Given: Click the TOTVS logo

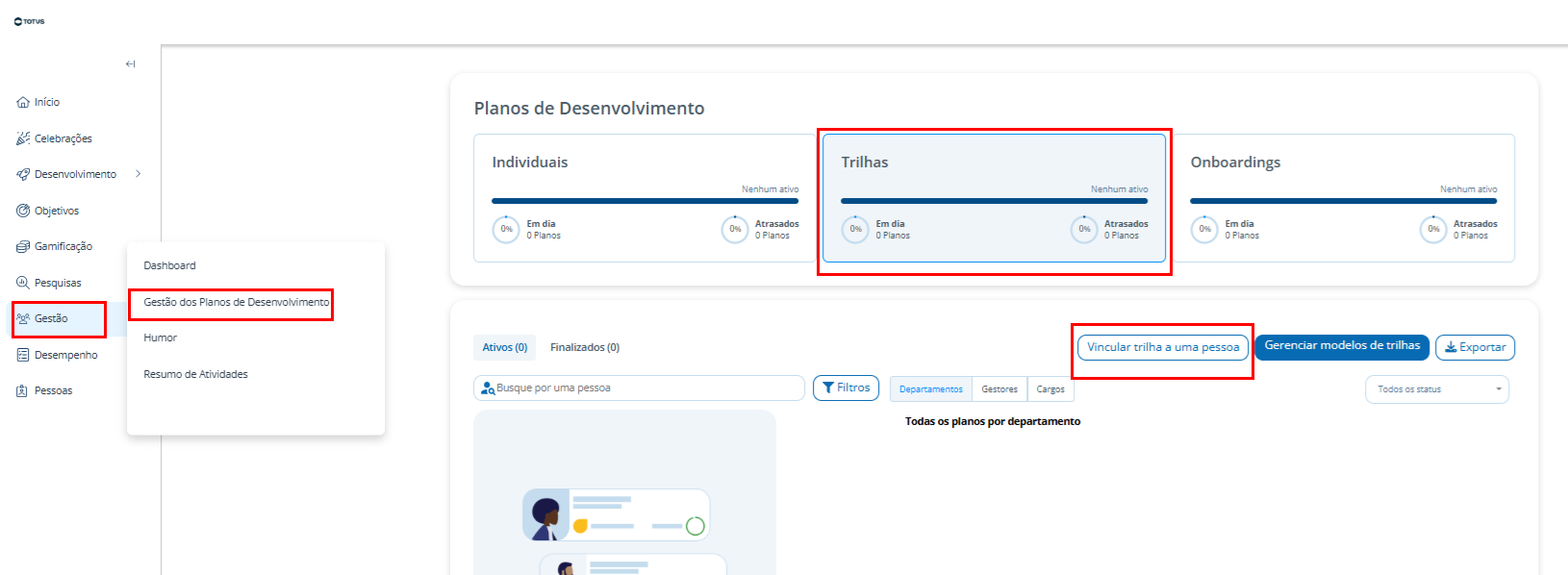Looking at the screenshot, I should (29, 21).
